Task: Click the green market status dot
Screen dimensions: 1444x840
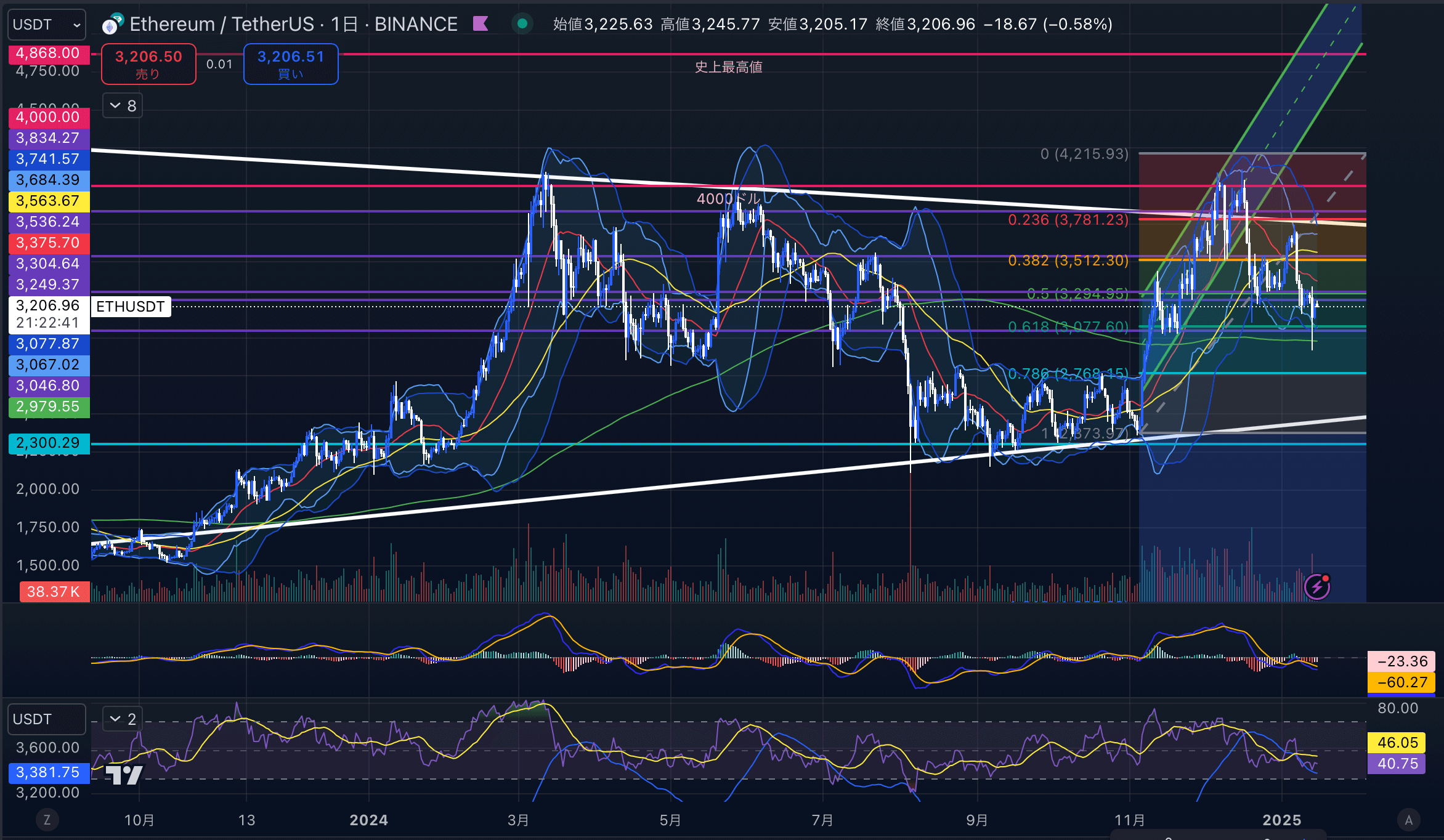Action: coord(522,24)
